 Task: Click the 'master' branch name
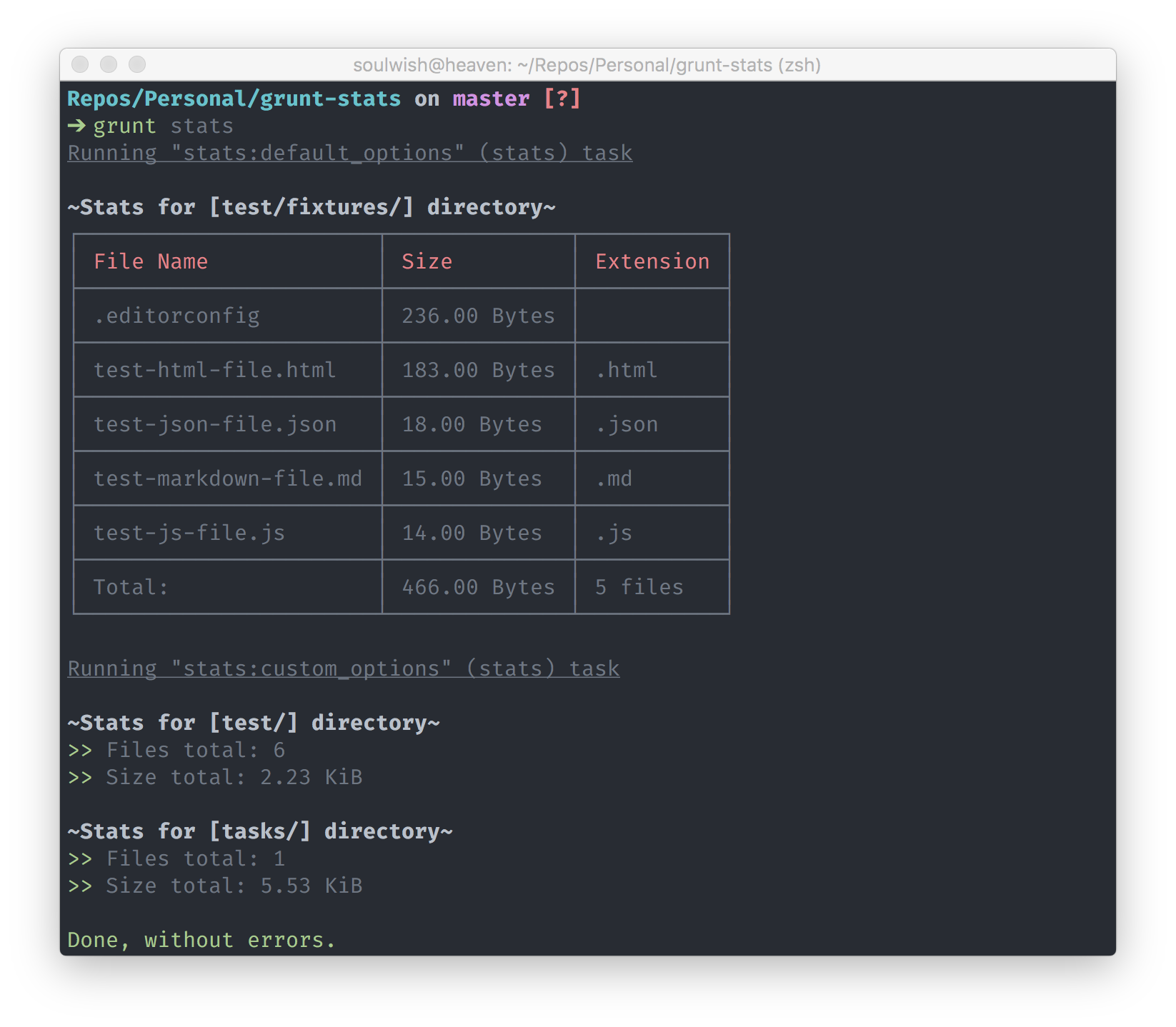(x=491, y=99)
